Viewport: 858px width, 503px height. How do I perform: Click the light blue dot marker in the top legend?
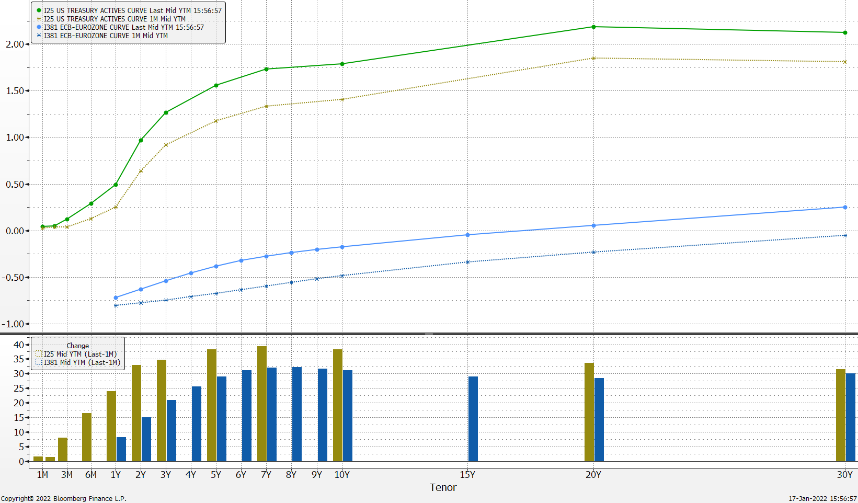pyautogui.click(x=39, y=27)
